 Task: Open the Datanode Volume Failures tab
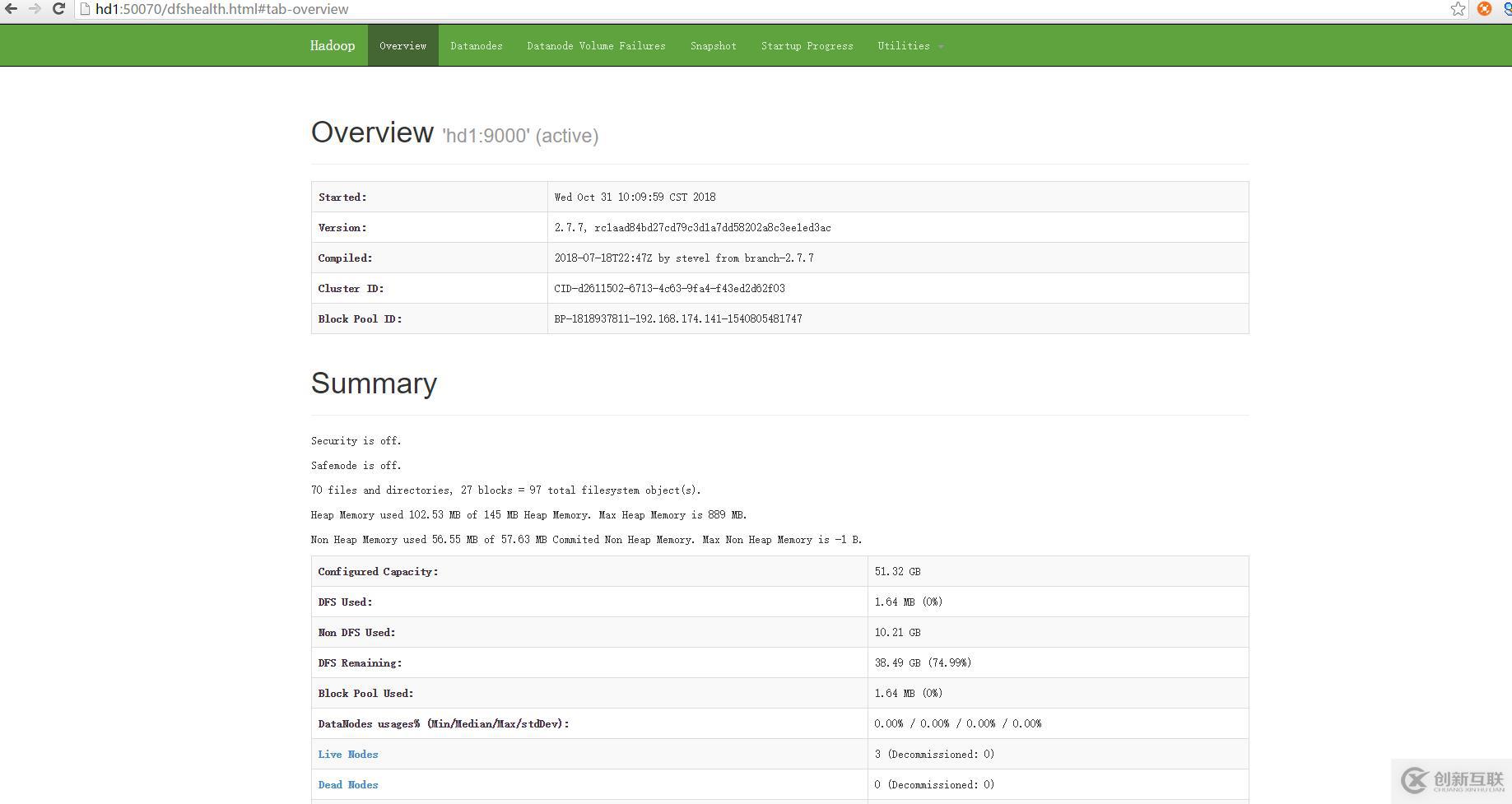coord(596,45)
